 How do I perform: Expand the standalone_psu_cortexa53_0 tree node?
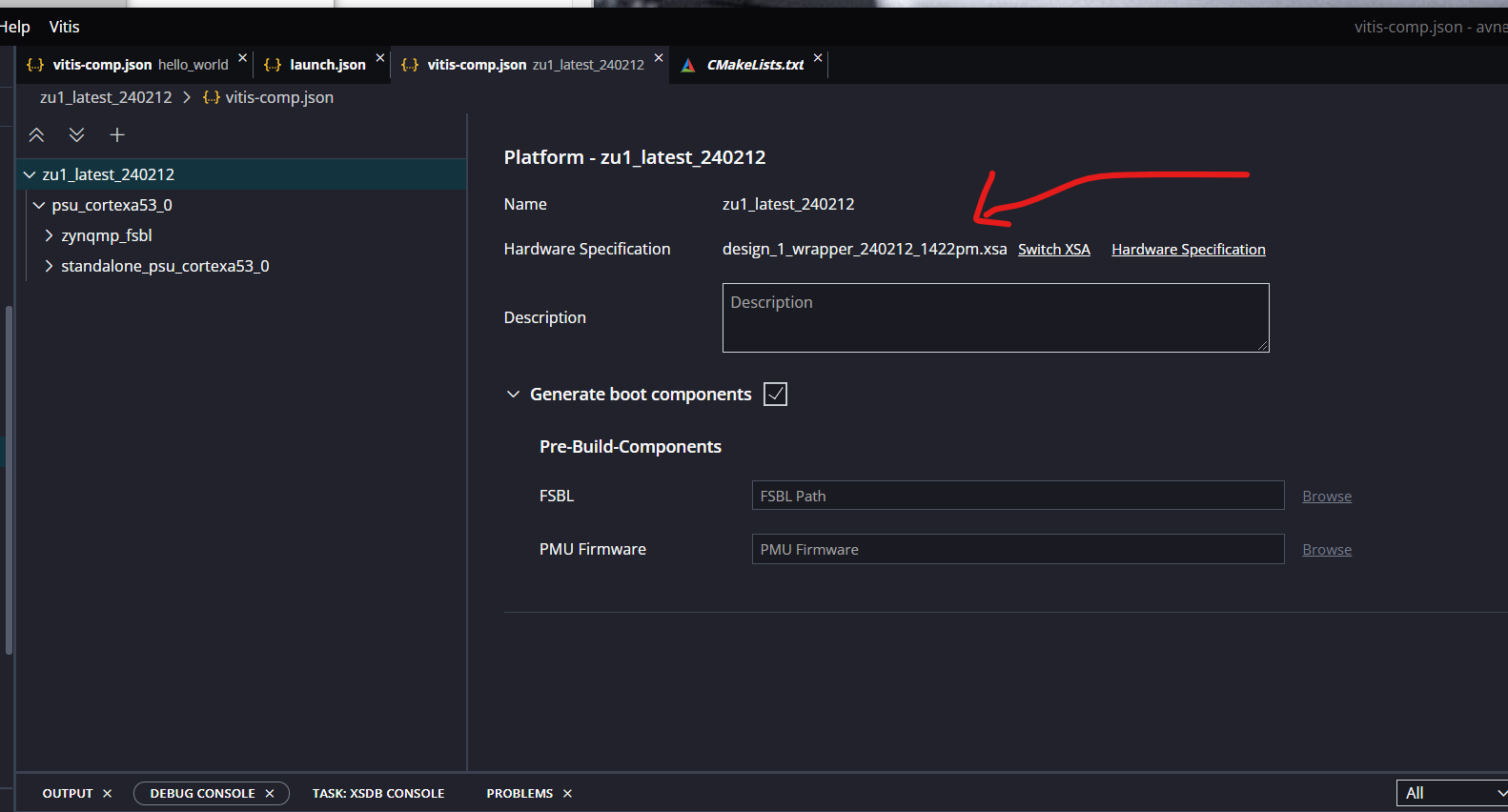49,267
